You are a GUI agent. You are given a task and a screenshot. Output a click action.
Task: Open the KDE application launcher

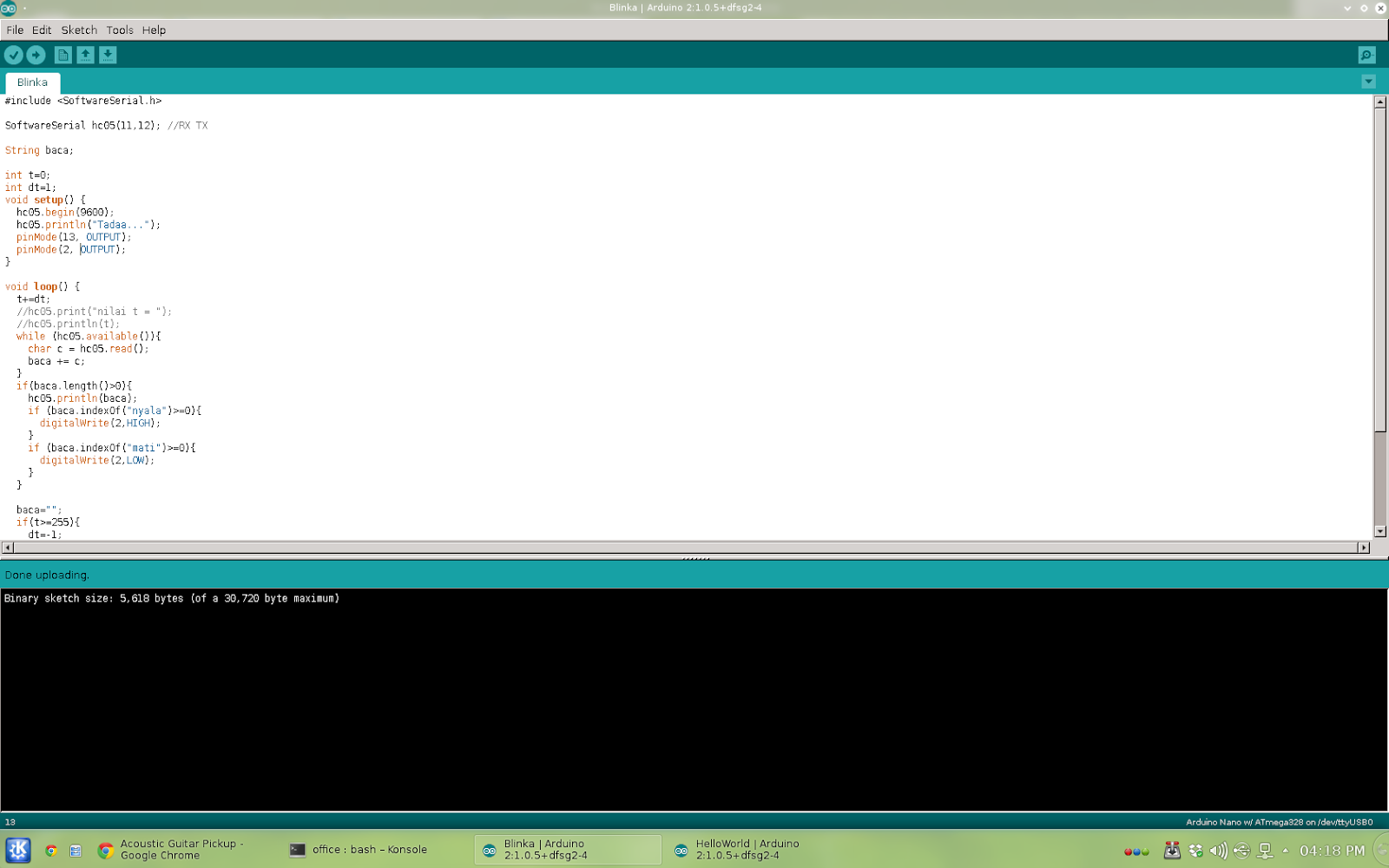click(18, 850)
